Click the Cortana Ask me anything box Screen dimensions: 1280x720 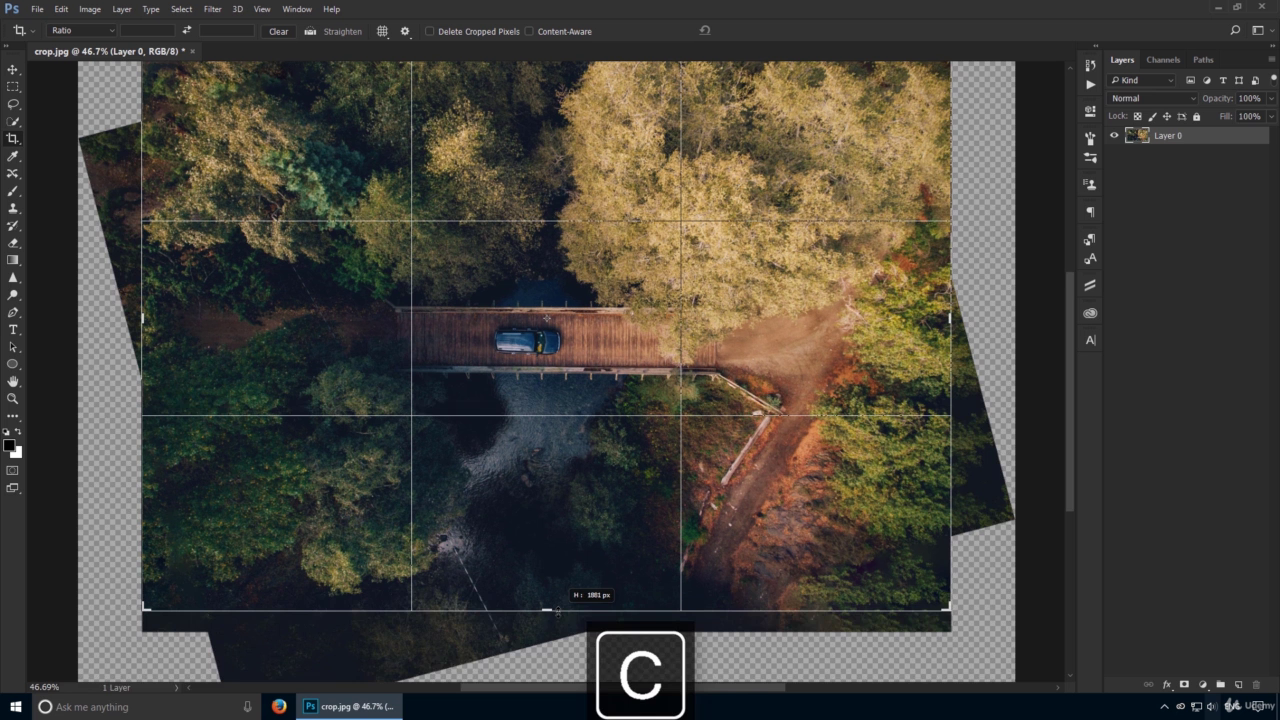[145, 706]
